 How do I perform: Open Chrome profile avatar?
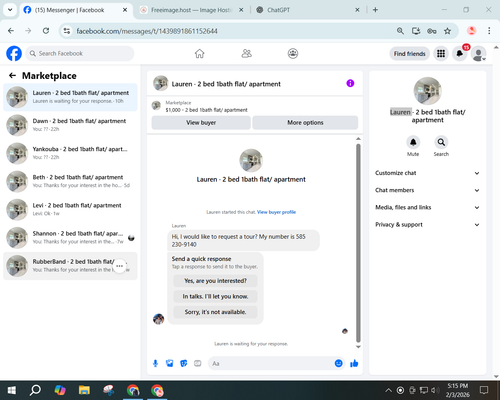coord(471,31)
